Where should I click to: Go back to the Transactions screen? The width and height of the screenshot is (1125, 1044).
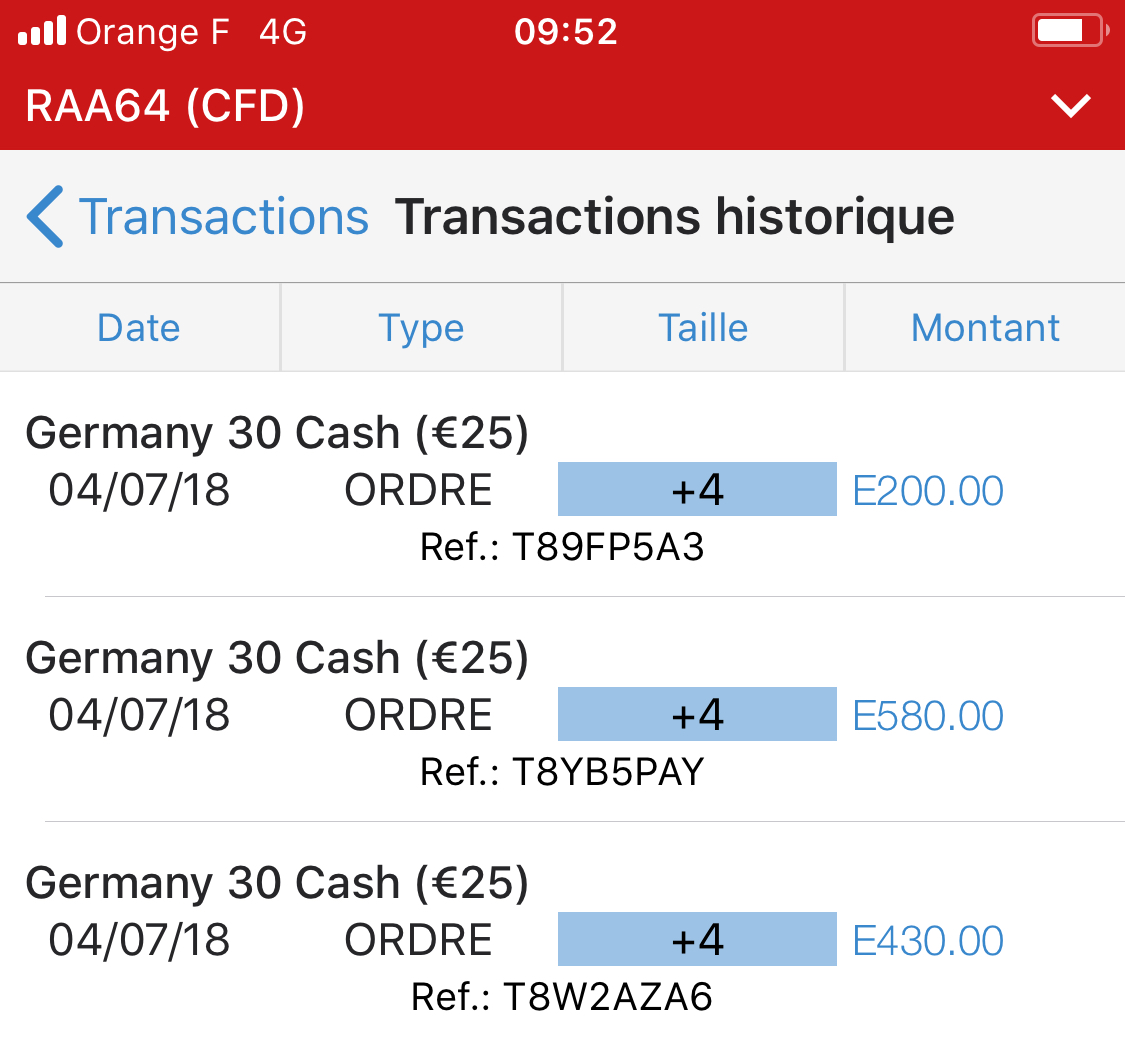tap(223, 217)
